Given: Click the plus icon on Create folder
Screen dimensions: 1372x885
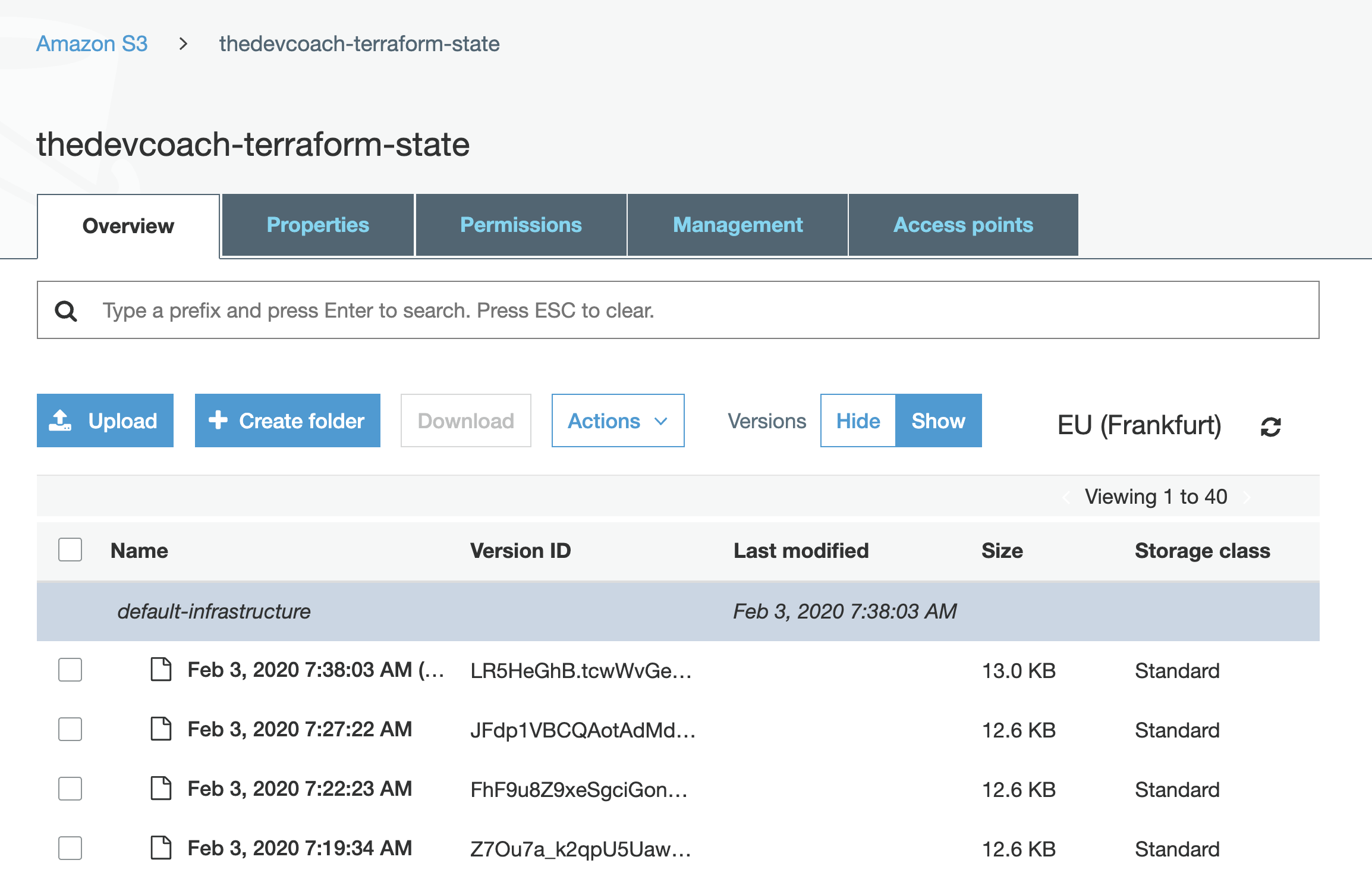Looking at the screenshot, I should pos(218,420).
